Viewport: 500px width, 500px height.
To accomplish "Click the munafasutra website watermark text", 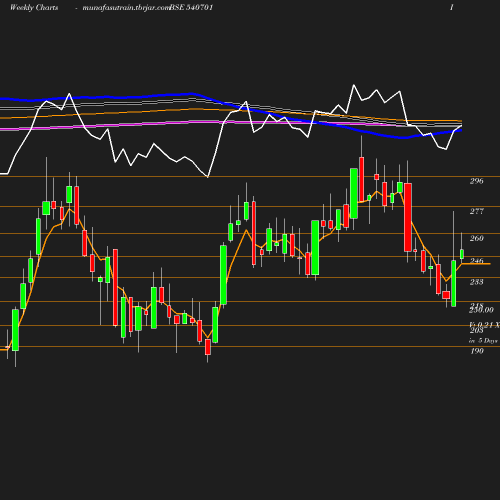I will 126,8.
